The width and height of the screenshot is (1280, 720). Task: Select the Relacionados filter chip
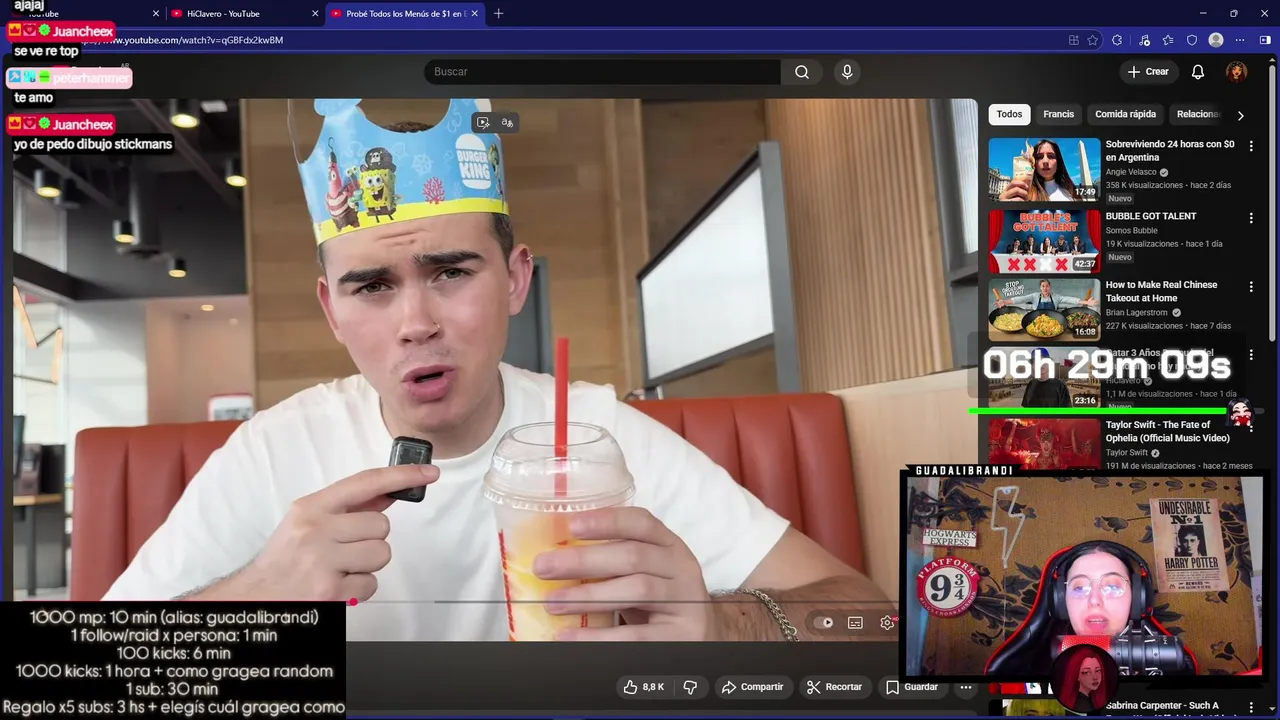pos(1198,114)
